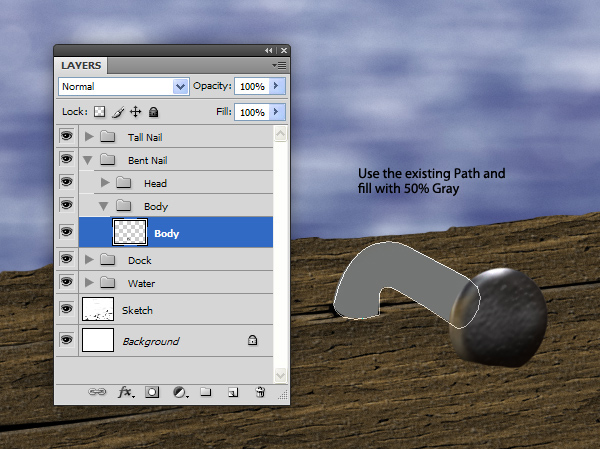Hide the selected Body layer
The image size is (600, 449).
click(x=67, y=232)
